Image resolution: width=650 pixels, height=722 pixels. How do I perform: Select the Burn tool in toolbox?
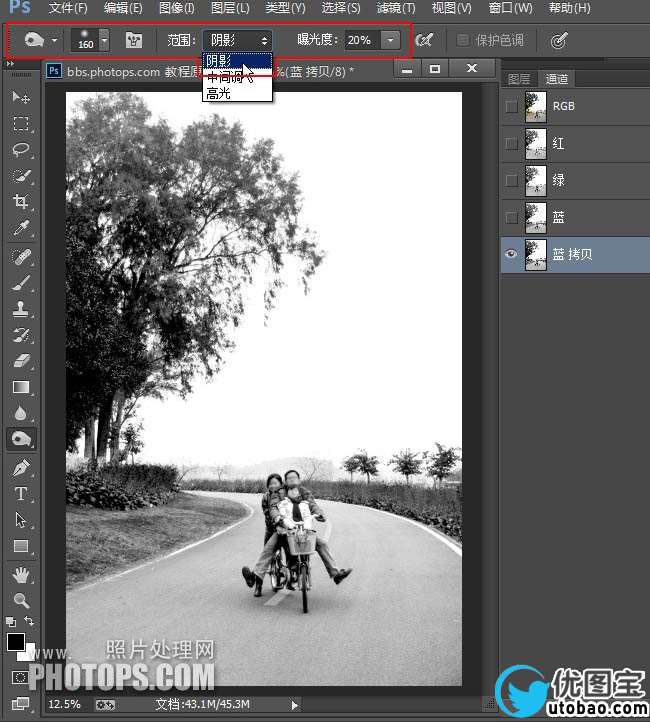[21, 439]
